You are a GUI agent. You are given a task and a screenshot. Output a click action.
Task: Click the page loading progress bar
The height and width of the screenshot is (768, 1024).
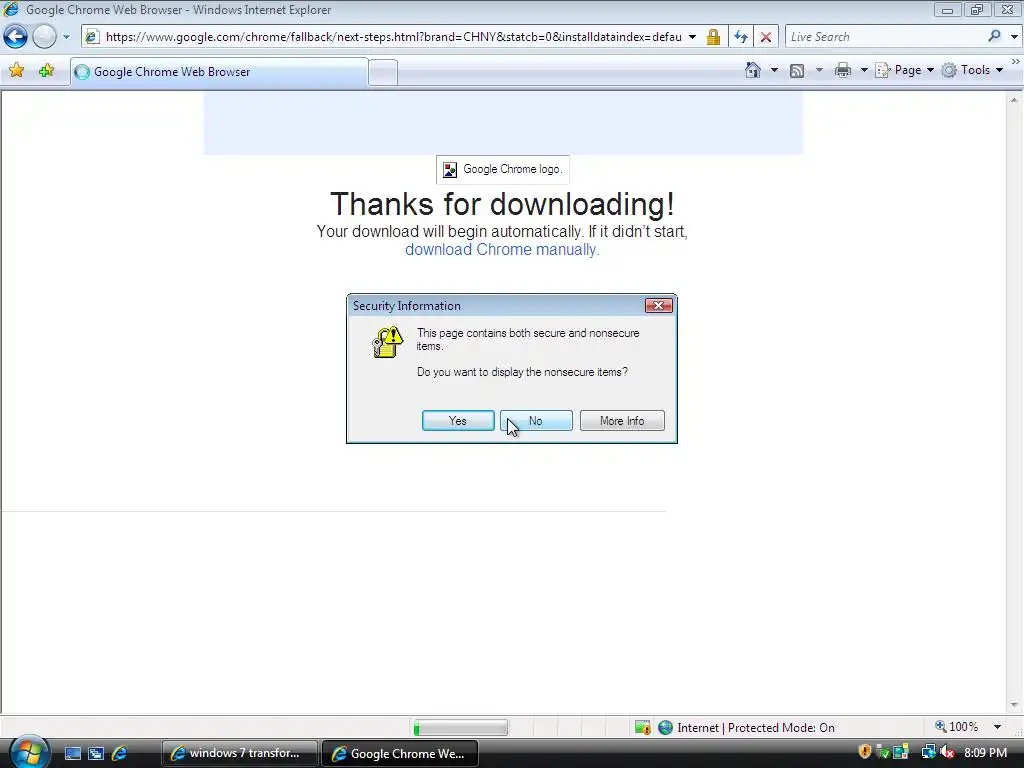point(460,728)
